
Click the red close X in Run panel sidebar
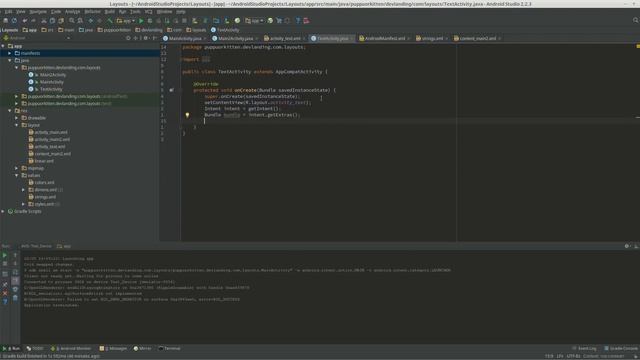click(x=5, y=293)
